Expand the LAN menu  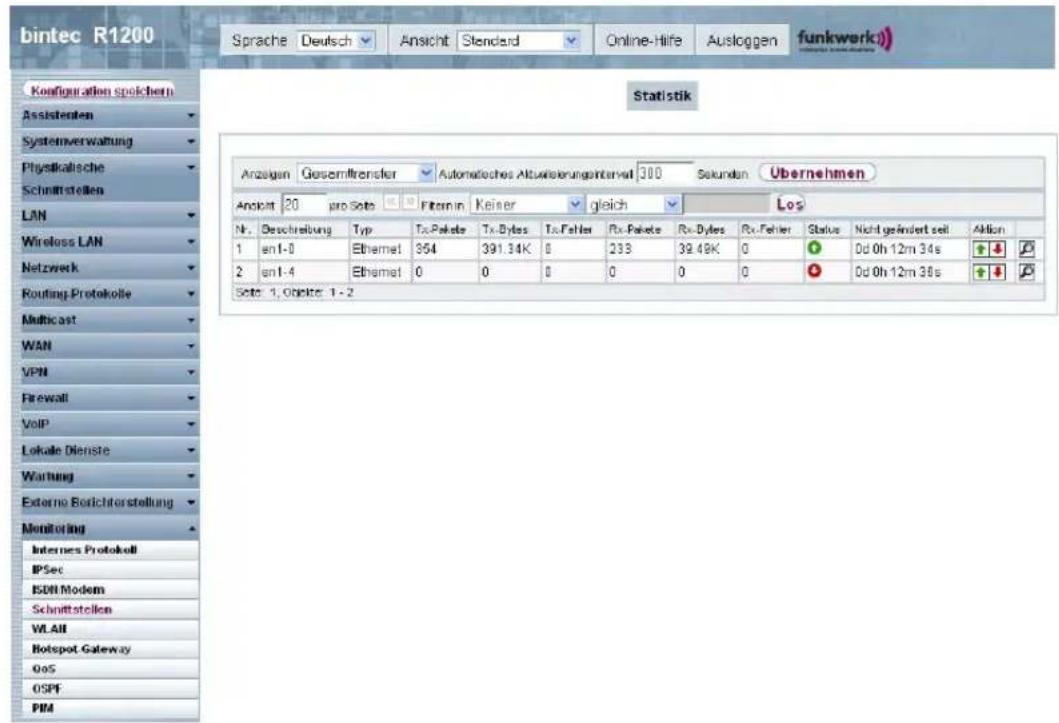tap(105, 216)
